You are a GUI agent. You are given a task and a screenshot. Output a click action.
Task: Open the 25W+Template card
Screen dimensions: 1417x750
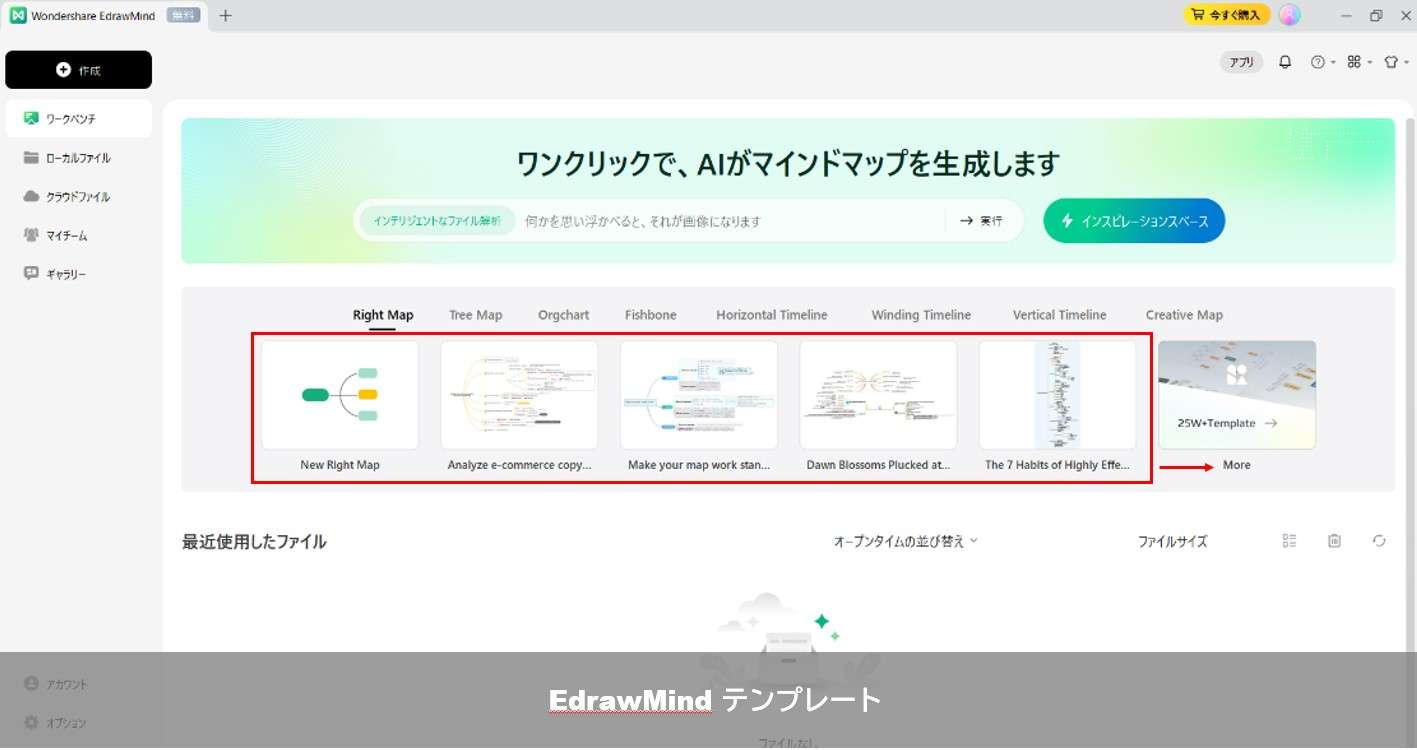1237,395
